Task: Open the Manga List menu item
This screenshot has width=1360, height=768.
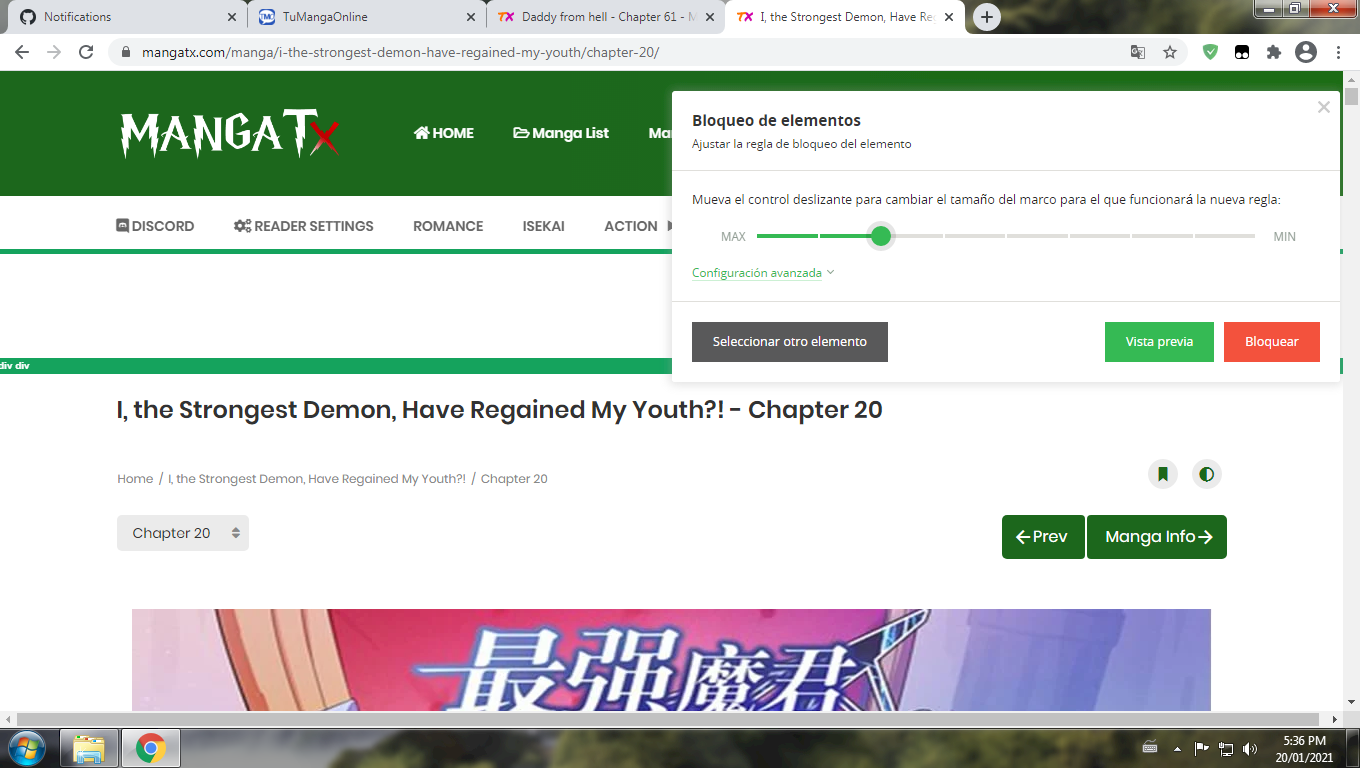Action: pos(561,133)
